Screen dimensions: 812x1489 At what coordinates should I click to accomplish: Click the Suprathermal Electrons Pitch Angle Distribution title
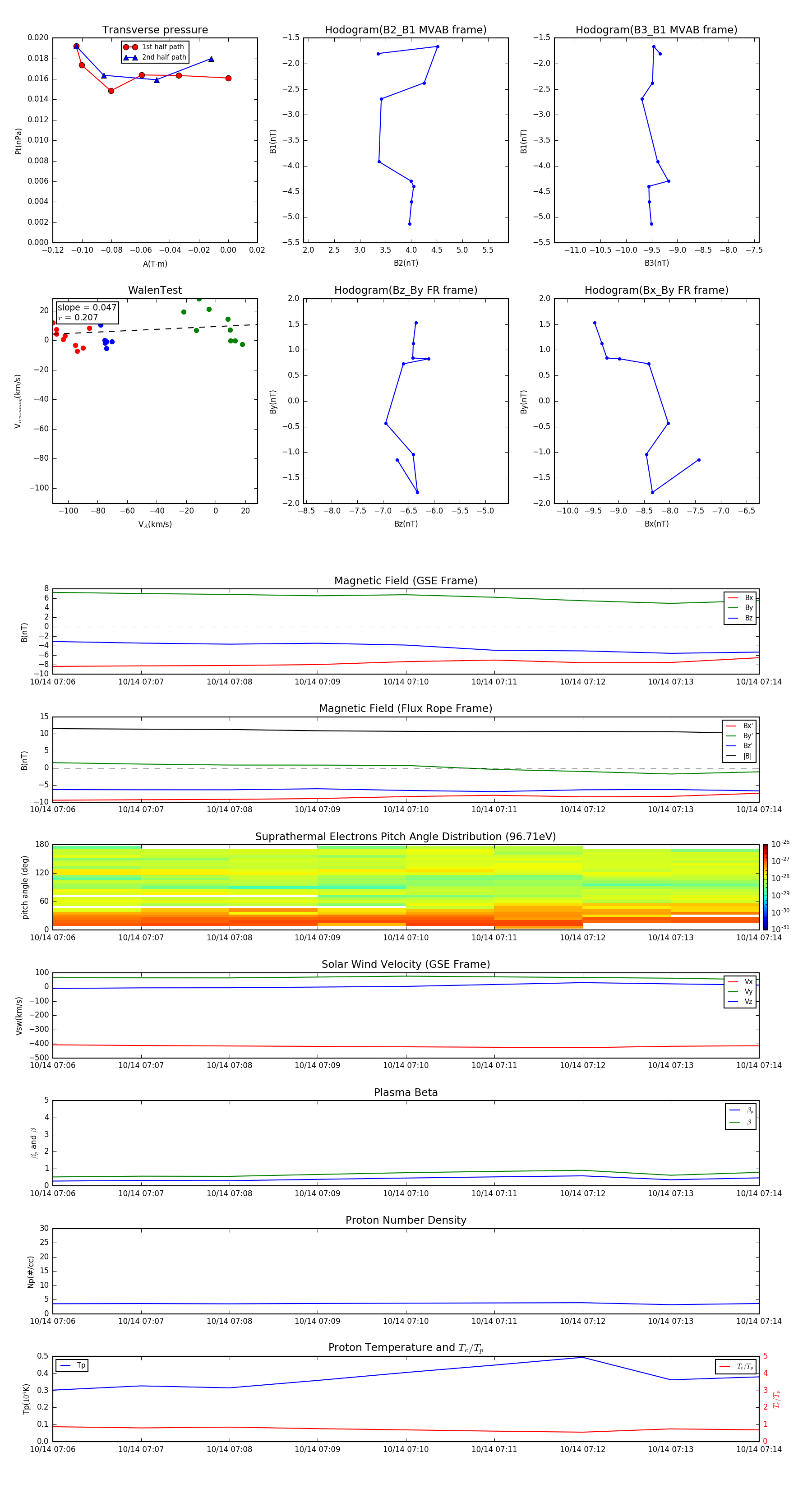coord(406,837)
